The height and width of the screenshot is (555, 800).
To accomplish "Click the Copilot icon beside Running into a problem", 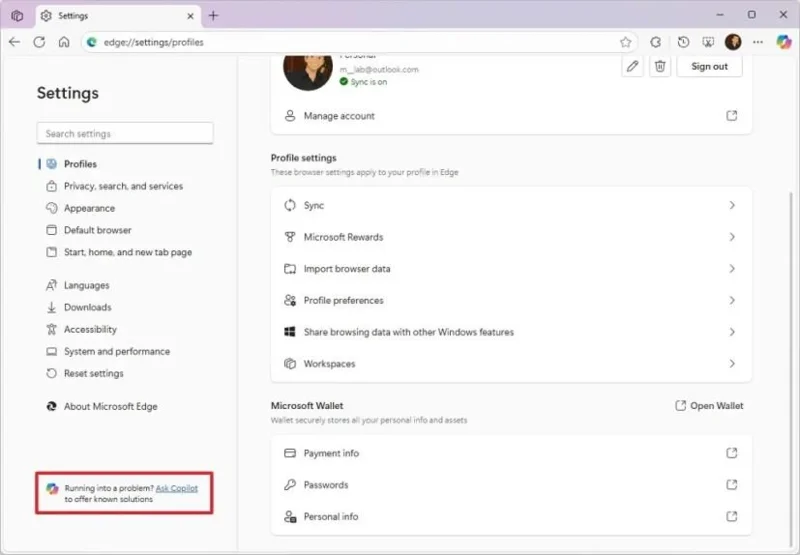I will 52,489.
